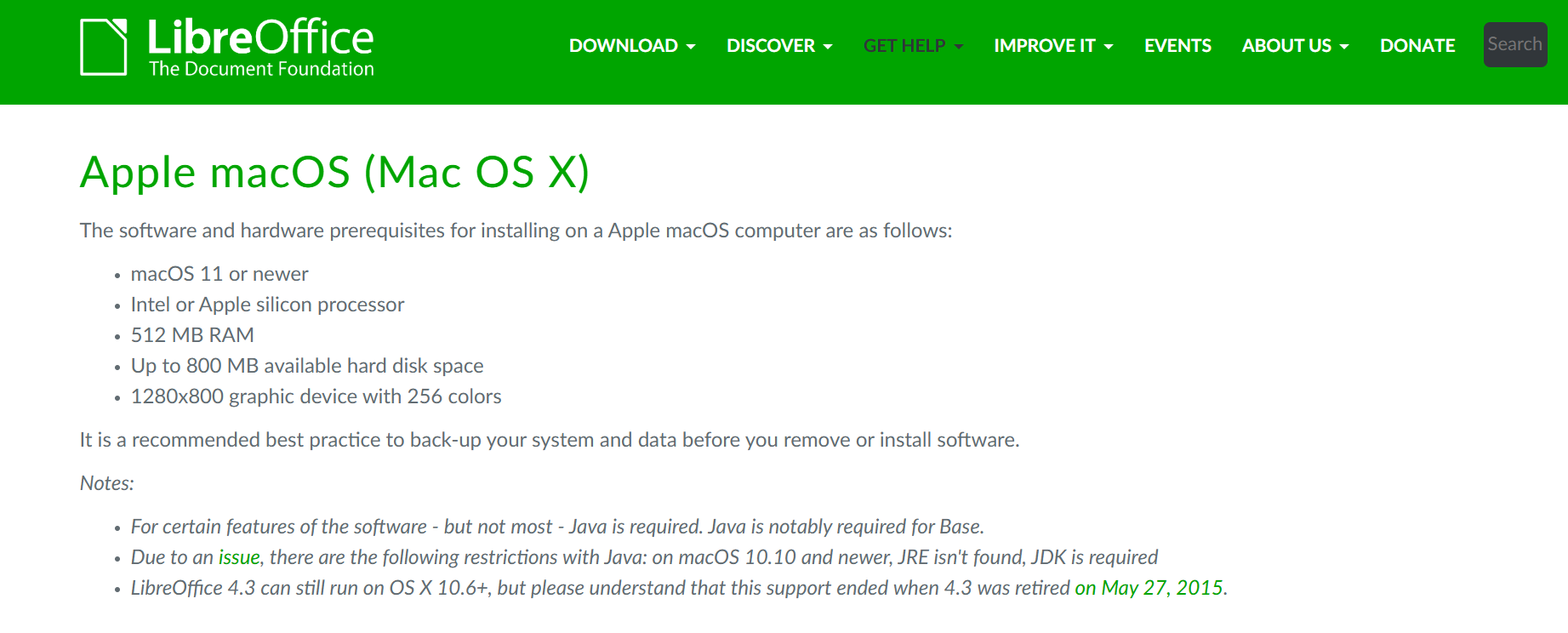Click the highlighted GET HELP menu entry
Image resolution: width=1568 pixels, height=633 pixels.
(x=904, y=45)
